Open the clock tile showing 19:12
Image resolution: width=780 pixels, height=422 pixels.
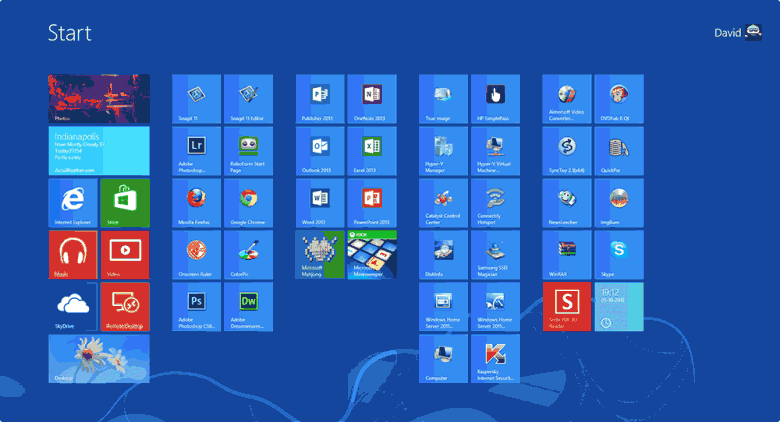pos(619,307)
